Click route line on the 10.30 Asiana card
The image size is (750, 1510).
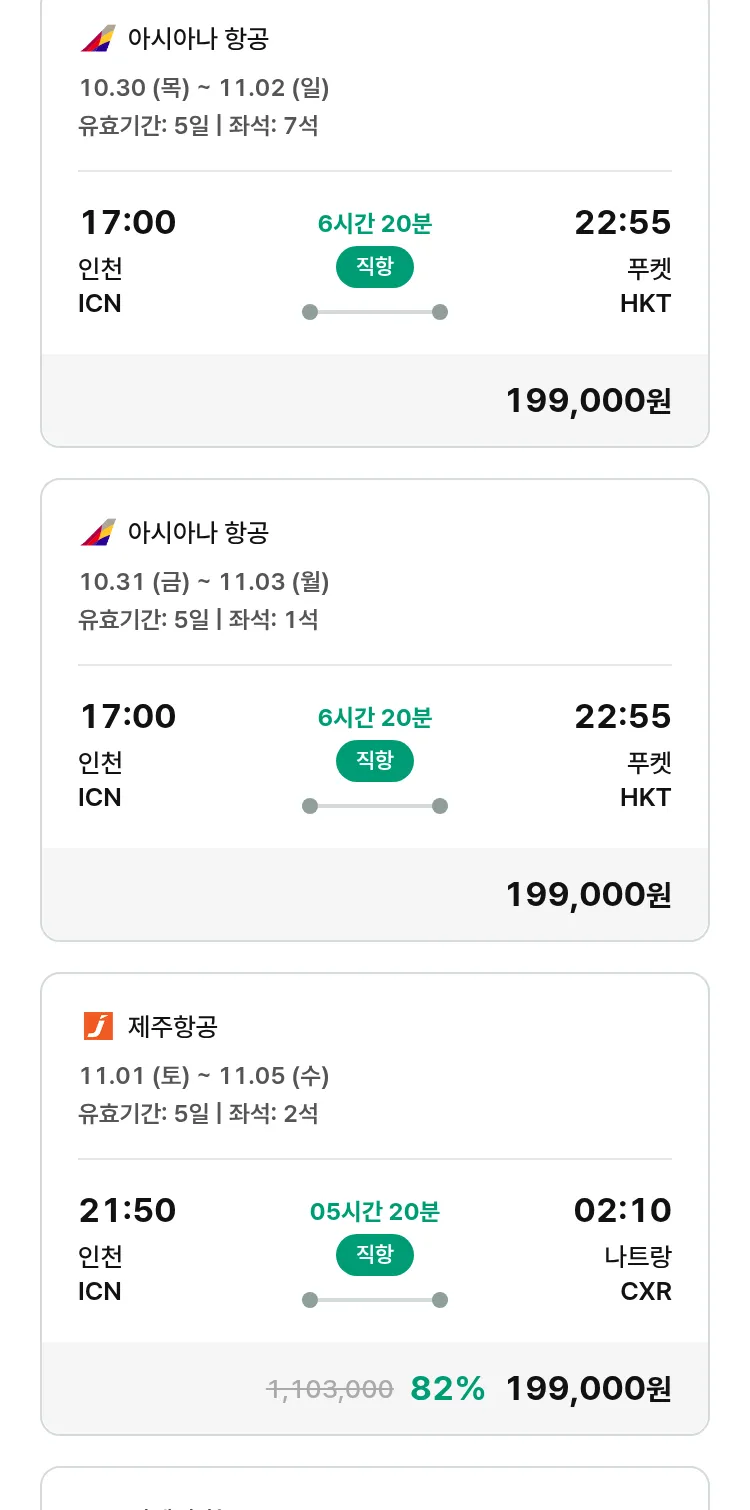[375, 312]
